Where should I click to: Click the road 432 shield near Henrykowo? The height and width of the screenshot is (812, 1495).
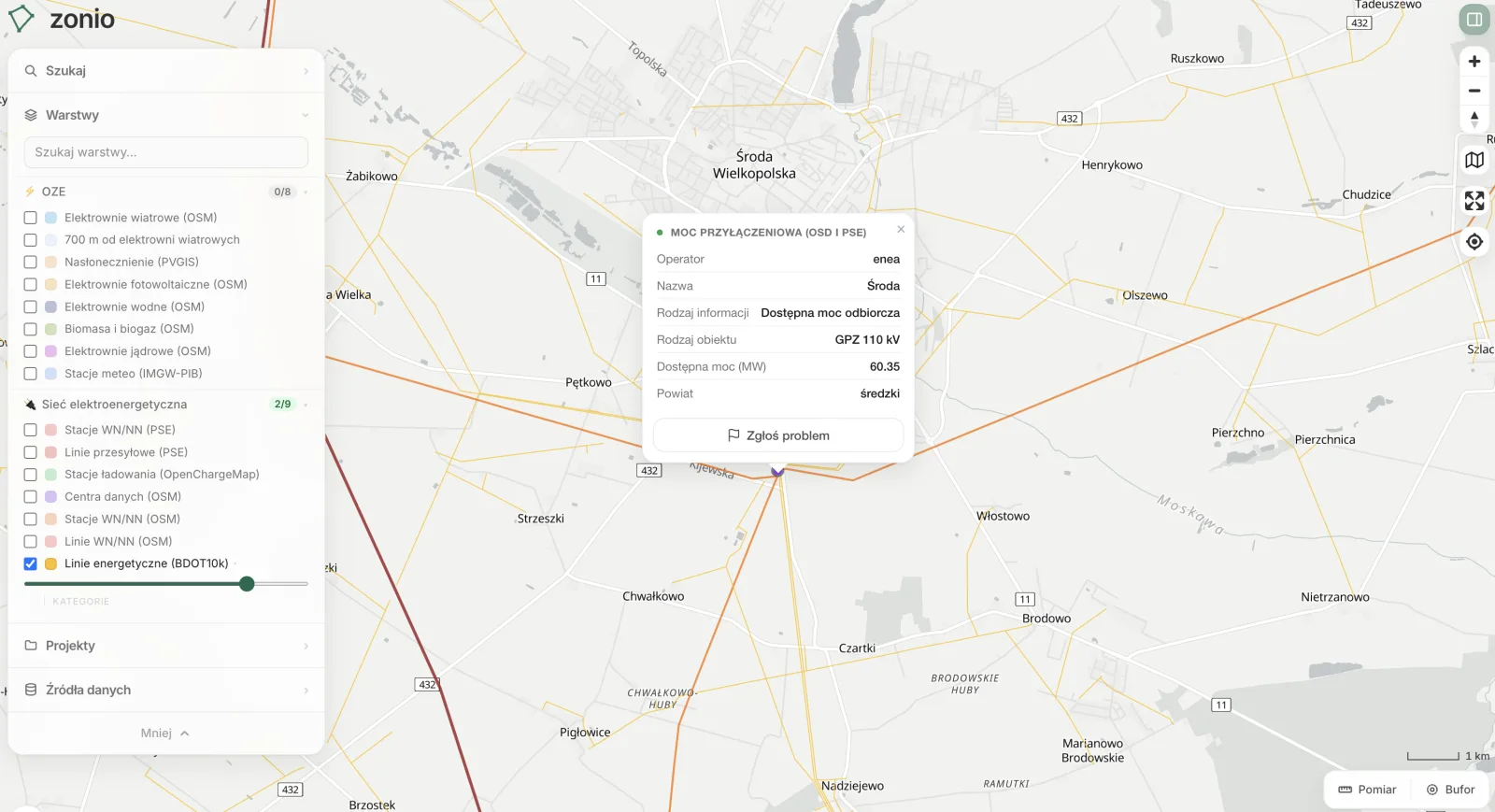[1070, 119]
